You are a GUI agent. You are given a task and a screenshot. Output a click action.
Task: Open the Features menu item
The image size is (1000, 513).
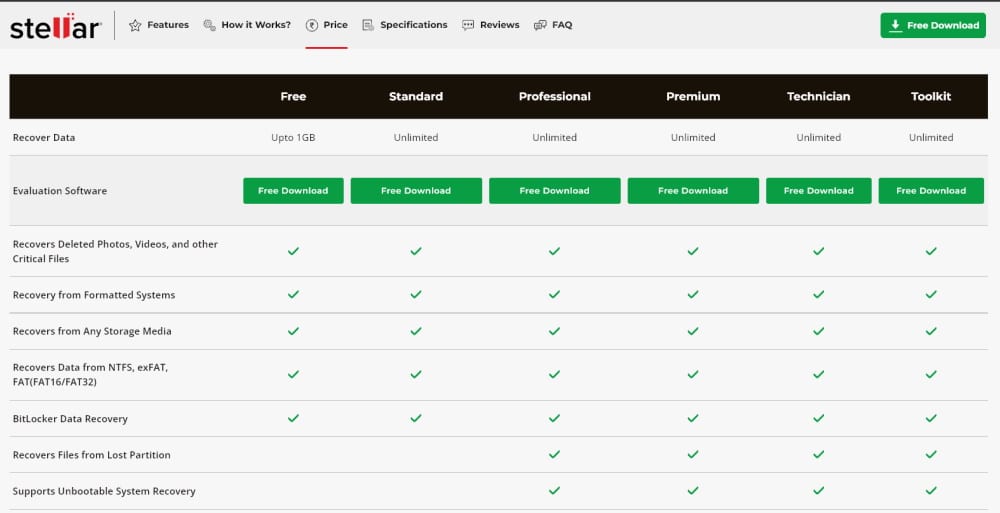(x=168, y=25)
